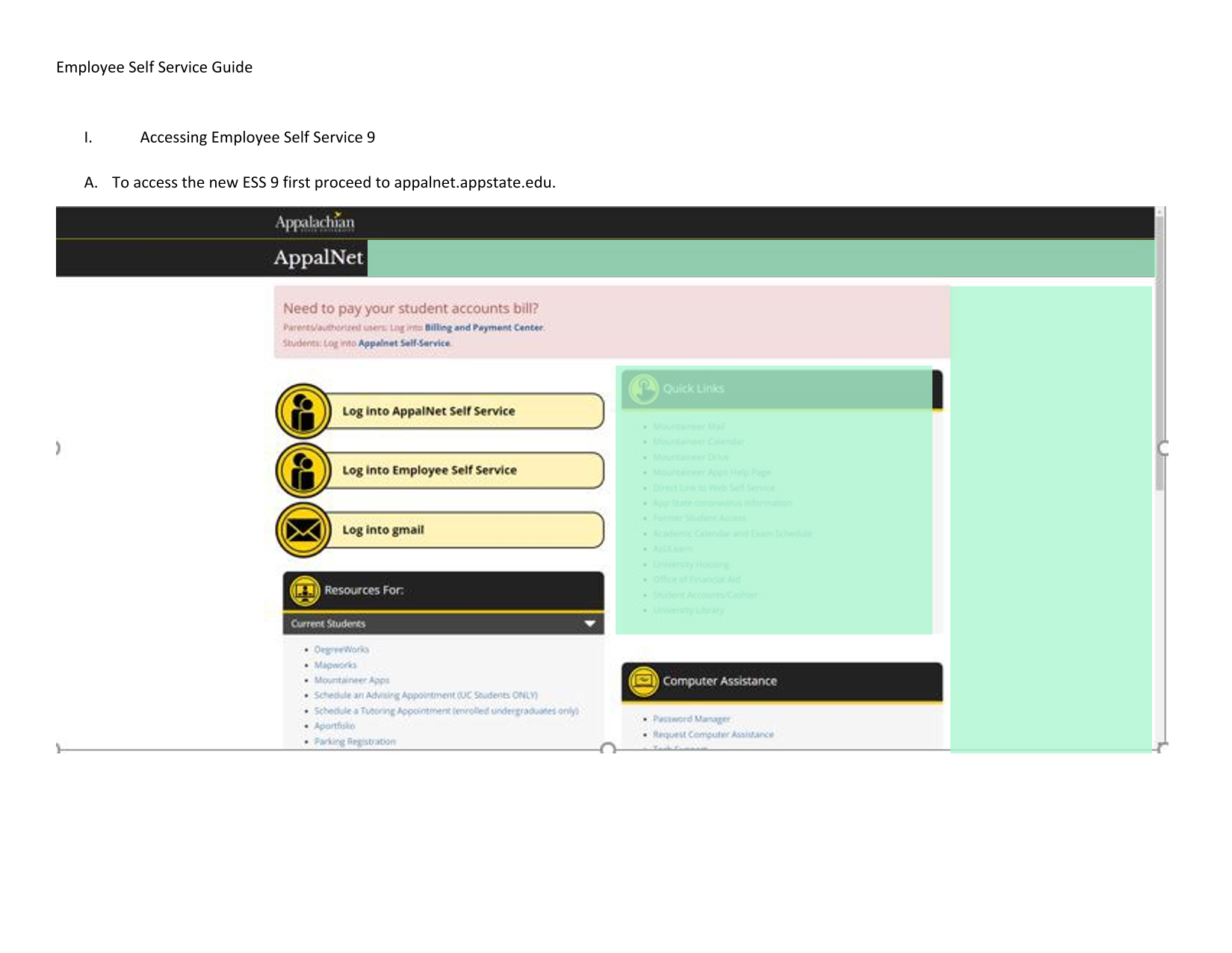1232x953 pixels.
Task: Click the appalnet.appstate.edu instruction line
Action: 334,182
